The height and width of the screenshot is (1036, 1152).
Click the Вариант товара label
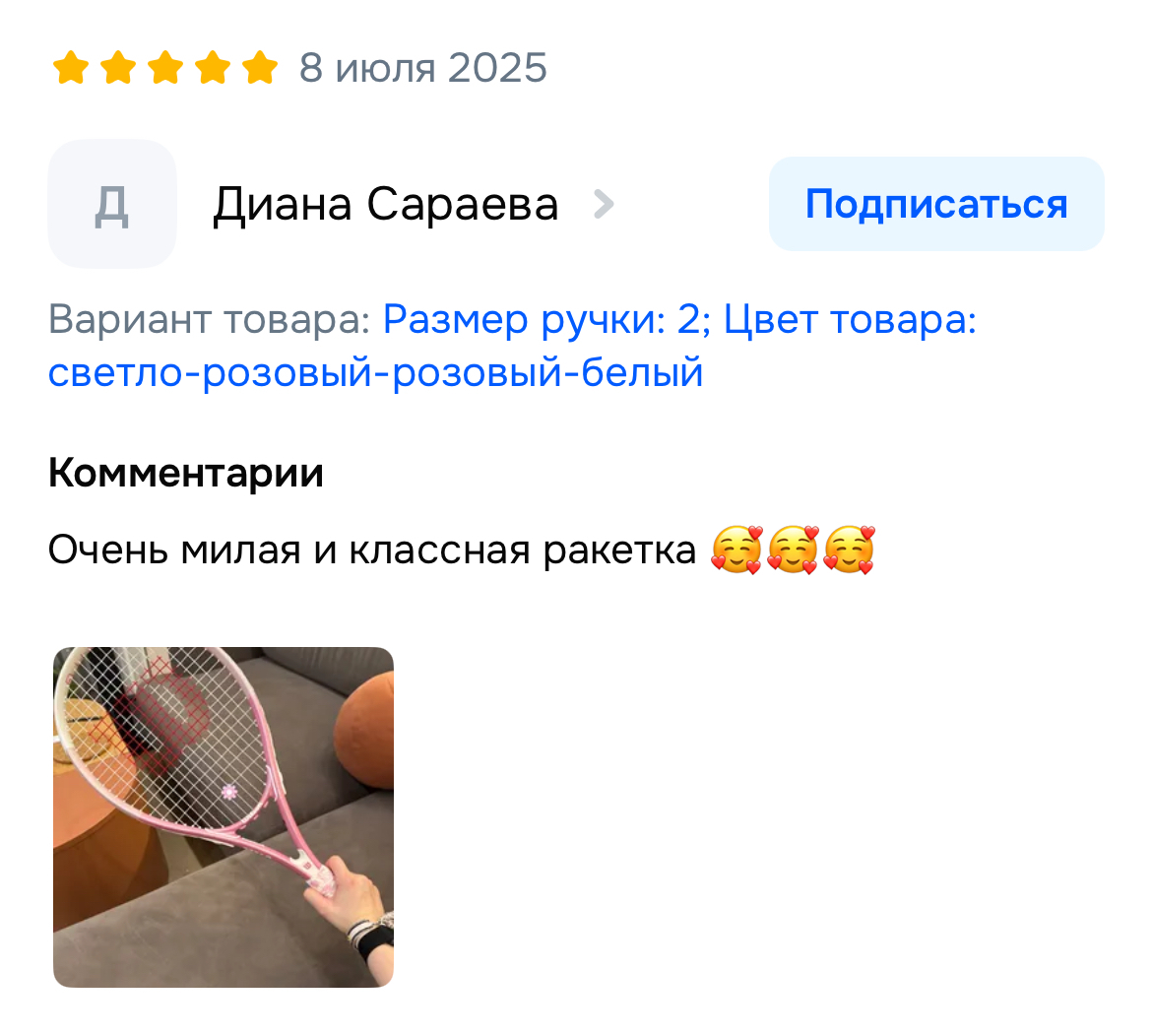[210, 320]
